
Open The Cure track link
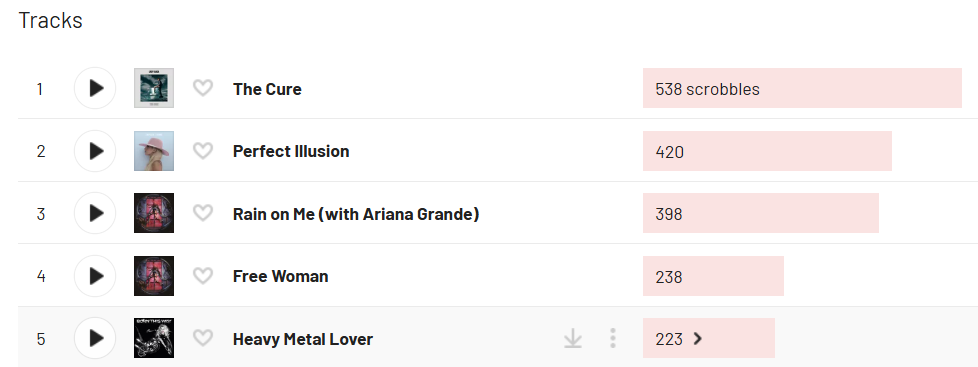click(x=267, y=89)
